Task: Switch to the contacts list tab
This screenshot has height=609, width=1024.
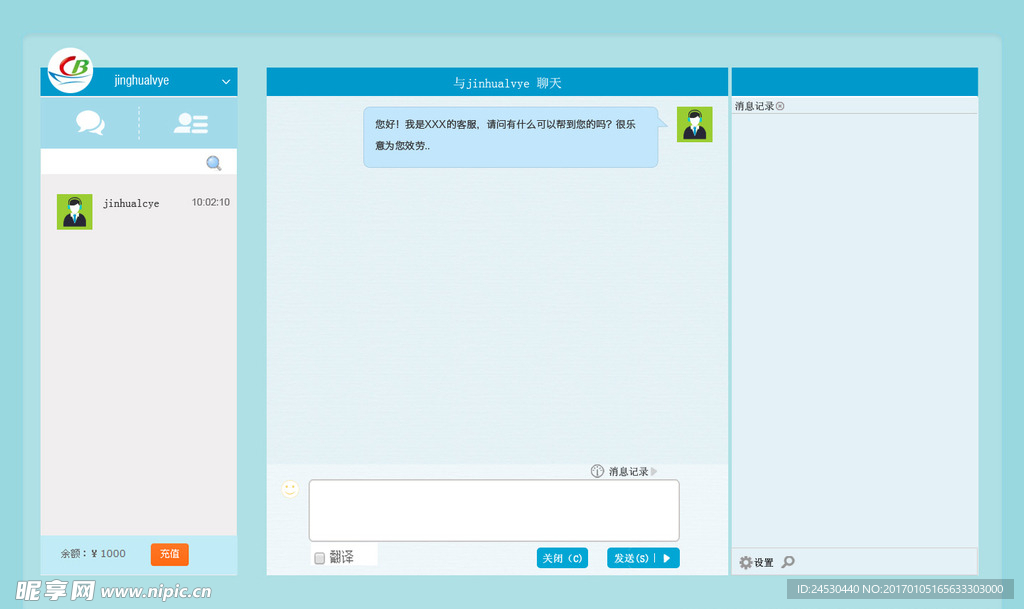Action: tap(190, 123)
